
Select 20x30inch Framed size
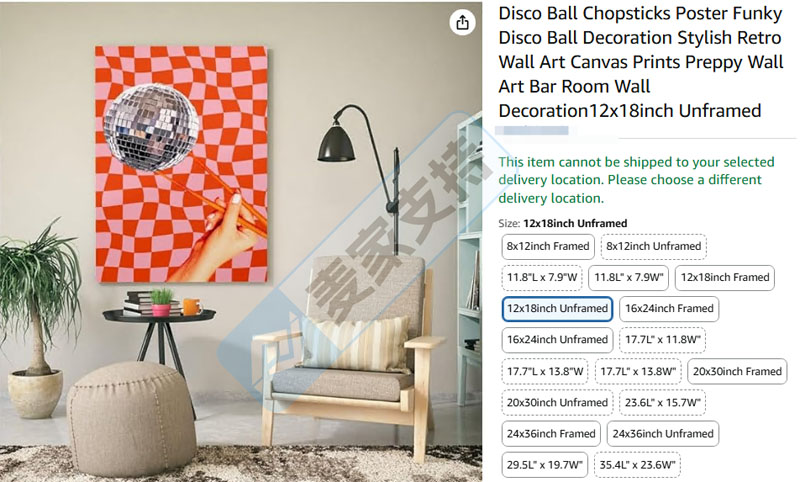point(737,371)
